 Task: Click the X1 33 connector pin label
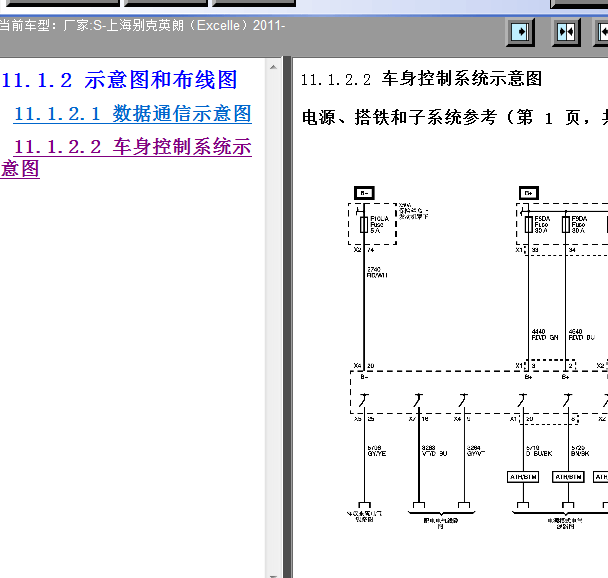point(527,250)
